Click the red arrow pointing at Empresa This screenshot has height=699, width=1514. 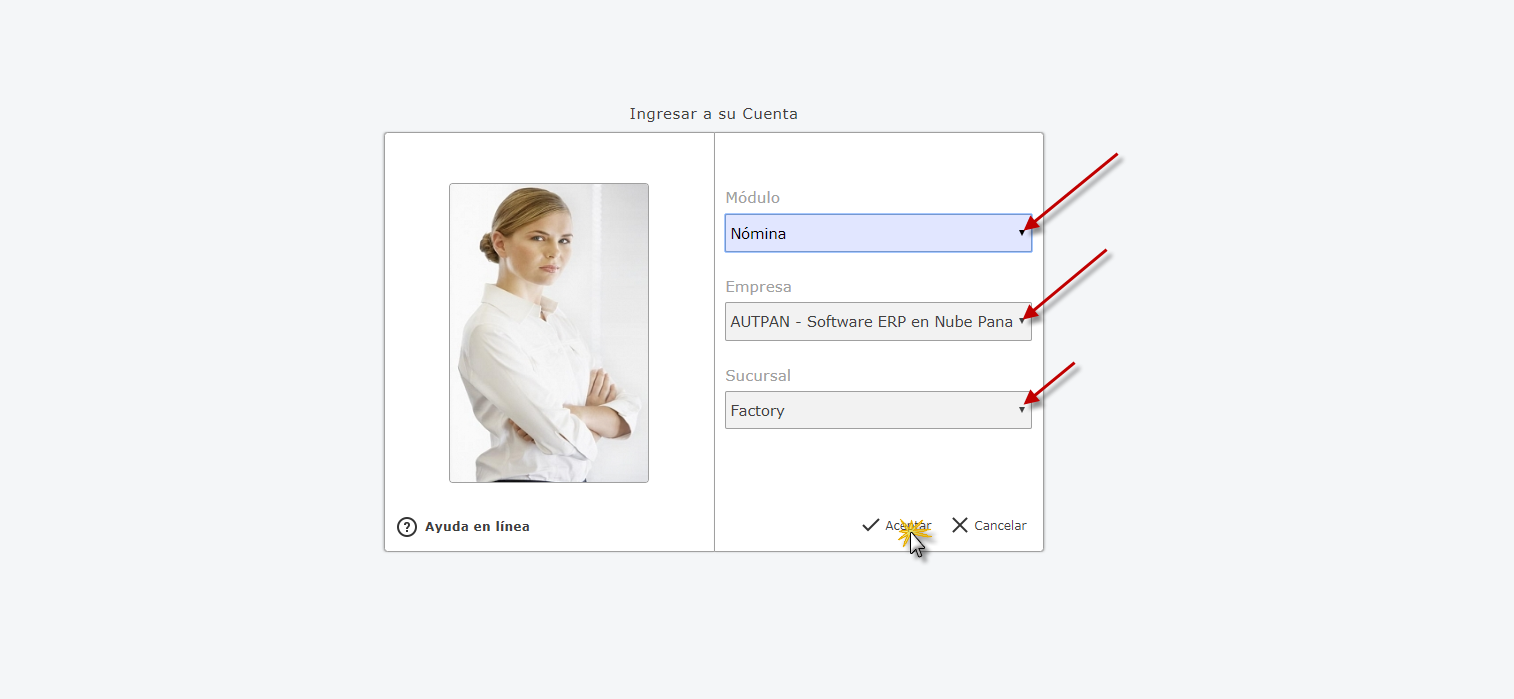pyautogui.click(x=1068, y=283)
